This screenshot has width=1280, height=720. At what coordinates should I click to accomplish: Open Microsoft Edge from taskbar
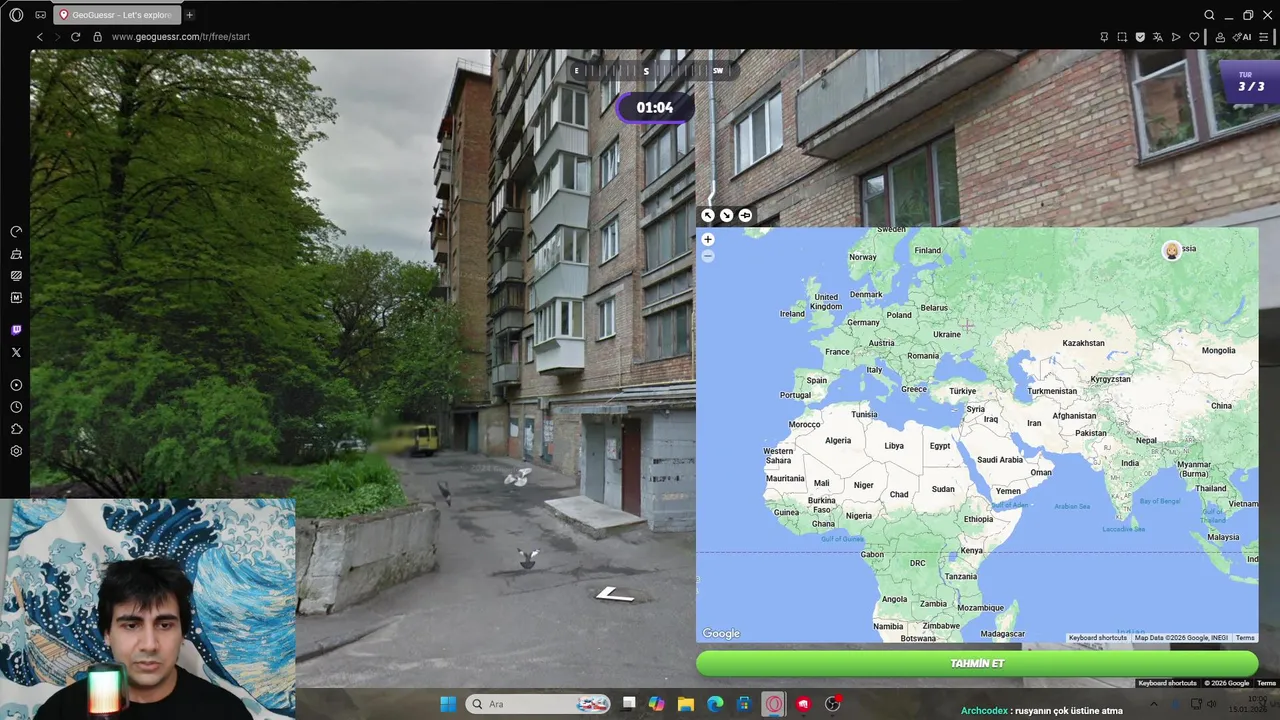(x=715, y=704)
